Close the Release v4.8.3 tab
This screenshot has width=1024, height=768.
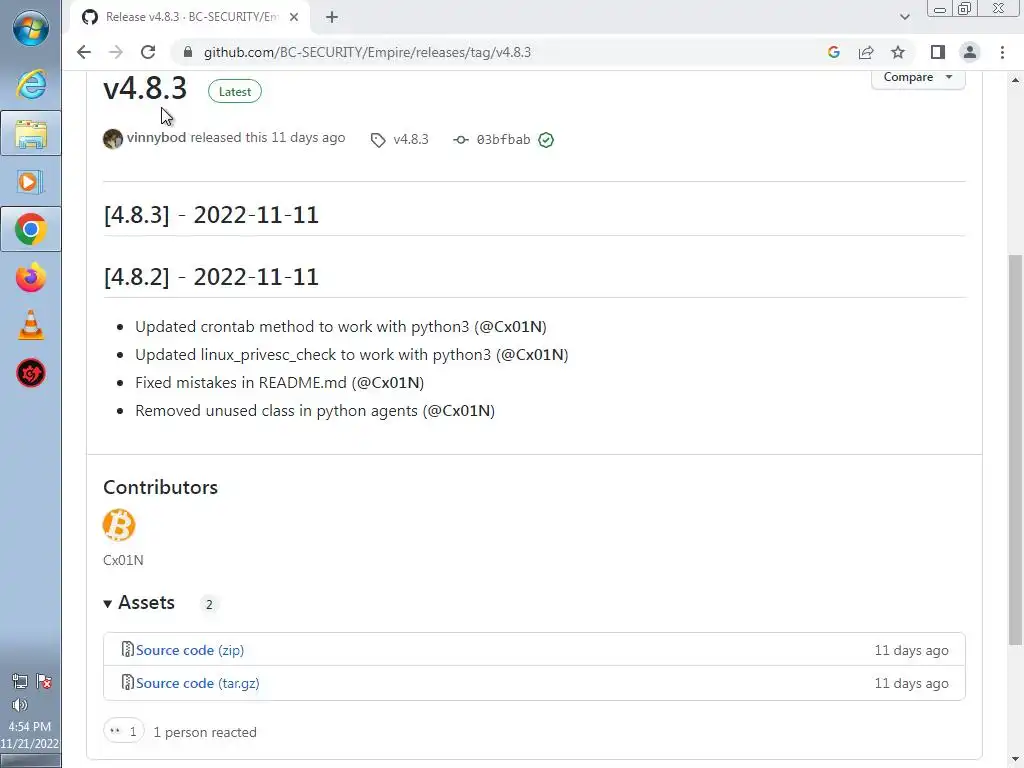(294, 17)
